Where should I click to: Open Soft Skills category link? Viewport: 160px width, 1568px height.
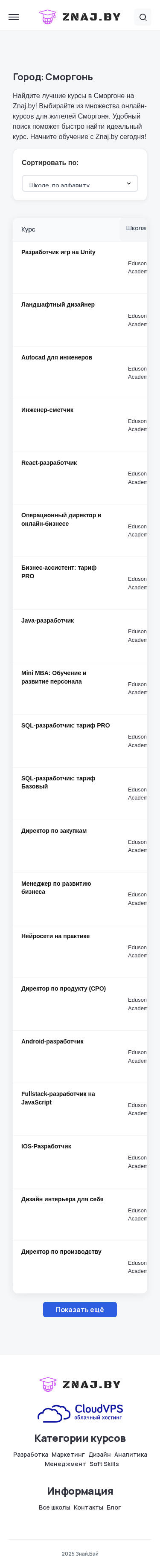coord(104,1464)
